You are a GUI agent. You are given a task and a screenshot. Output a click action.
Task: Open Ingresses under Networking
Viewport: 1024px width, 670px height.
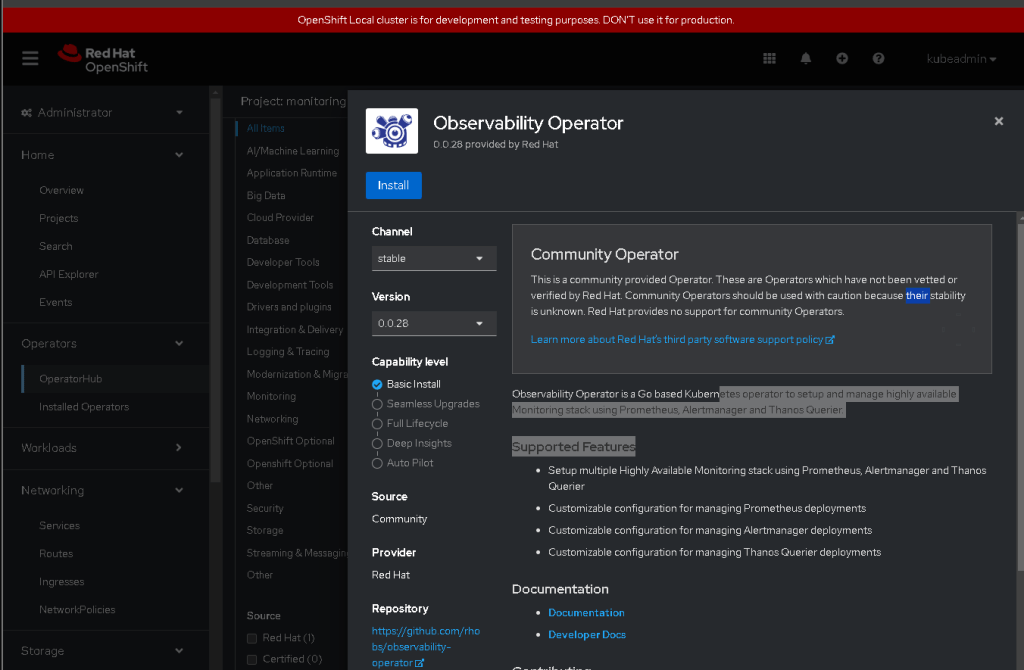[x=61, y=582]
